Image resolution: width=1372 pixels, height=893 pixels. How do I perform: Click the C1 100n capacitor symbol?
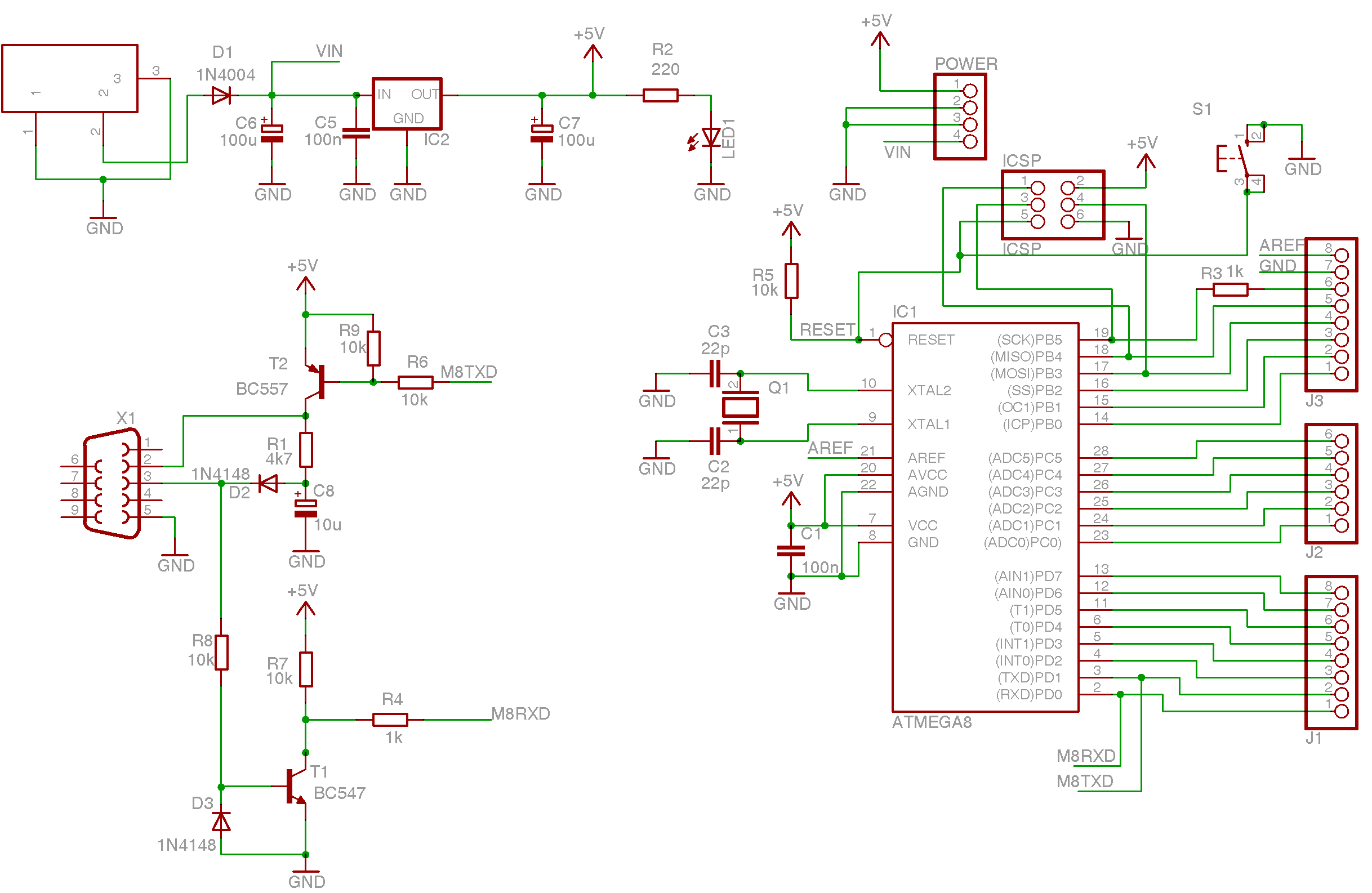(x=791, y=551)
